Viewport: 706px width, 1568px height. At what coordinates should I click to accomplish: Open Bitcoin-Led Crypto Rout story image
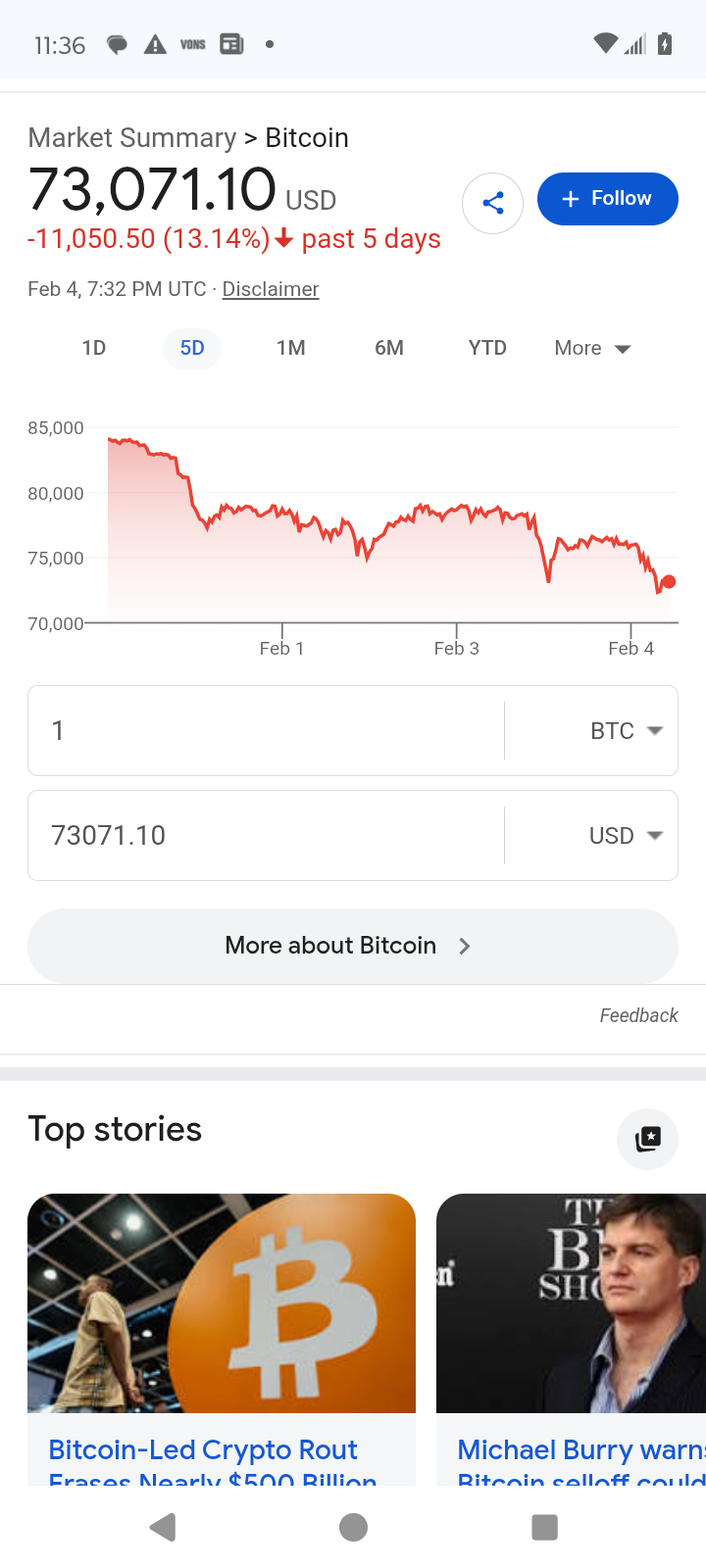tap(222, 1303)
